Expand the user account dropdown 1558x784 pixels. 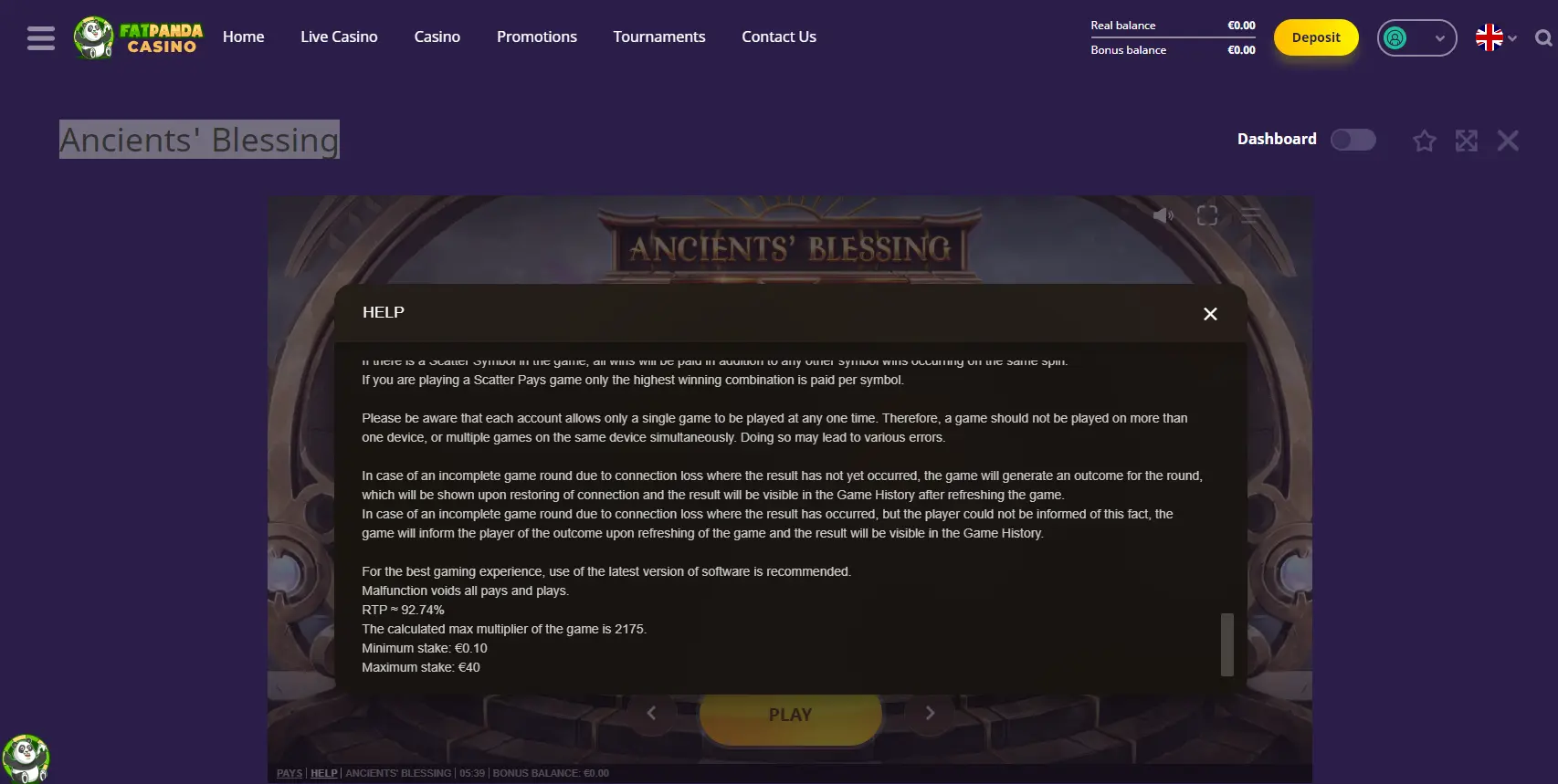pos(1416,38)
